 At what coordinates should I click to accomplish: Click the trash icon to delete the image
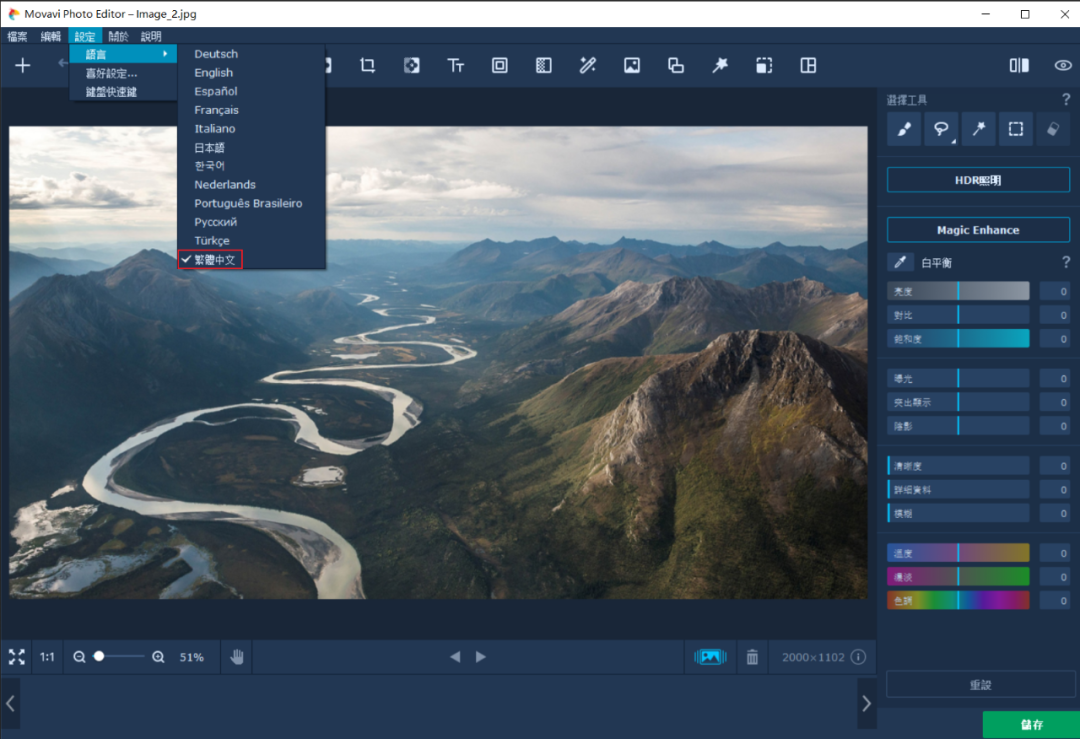pos(752,657)
